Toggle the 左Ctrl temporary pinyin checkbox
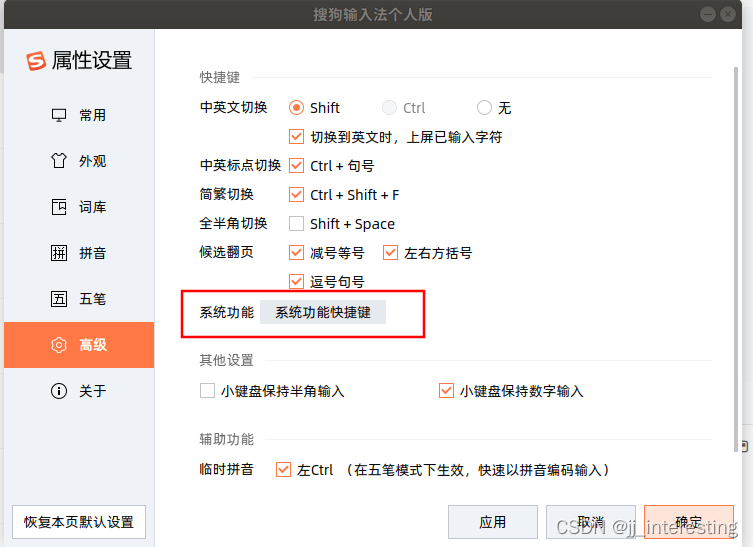The image size is (753, 547). 283,469
